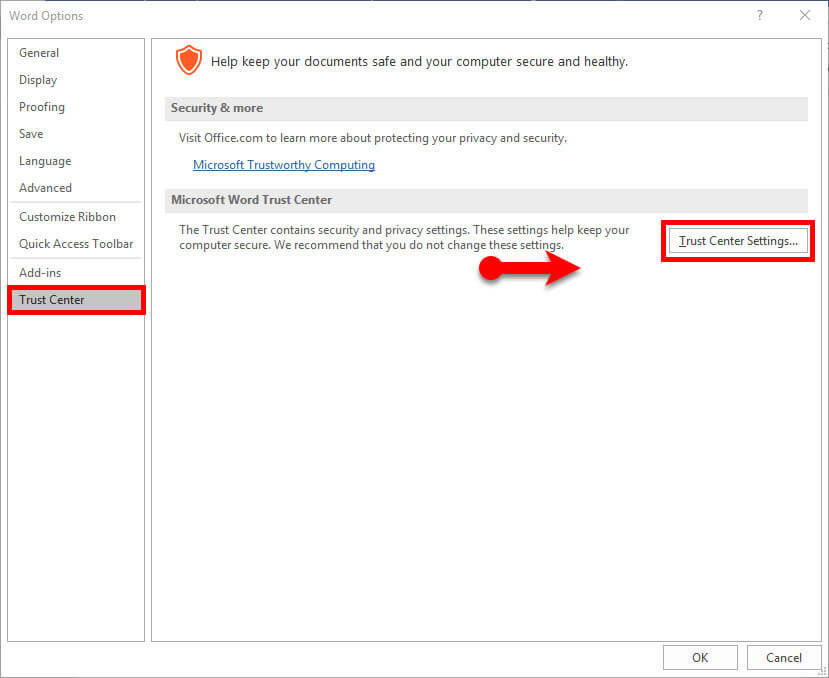Select the highlighted Trust Center category
Viewport: 829px width, 678px height.
pyautogui.click(x=52, y=299)
